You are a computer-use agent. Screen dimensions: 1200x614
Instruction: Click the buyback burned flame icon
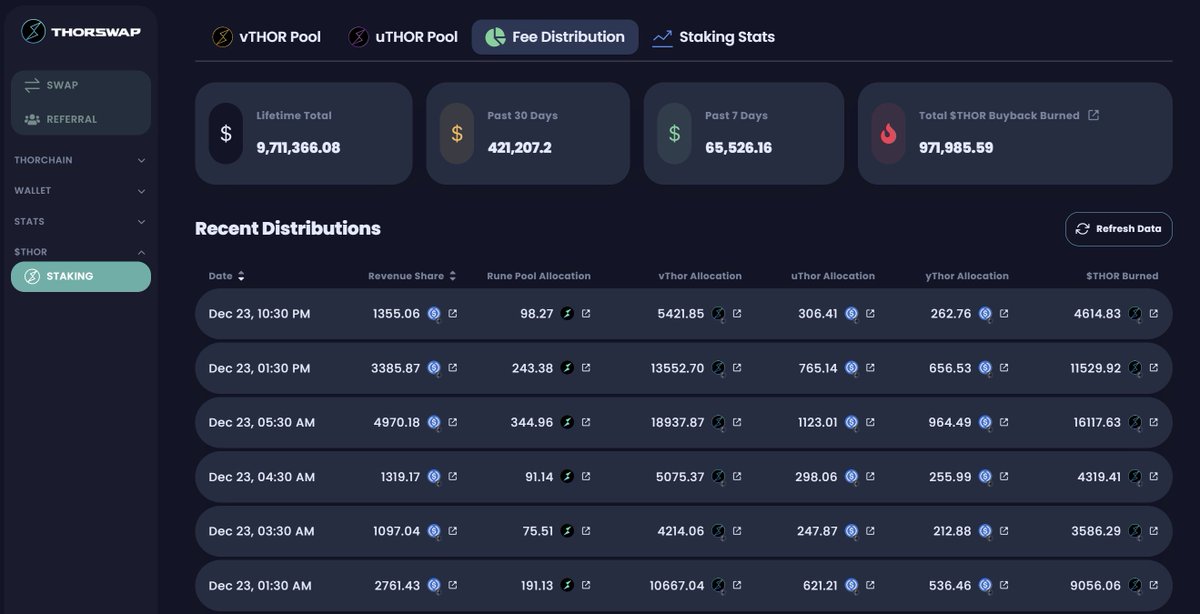(x=888, y=133)
